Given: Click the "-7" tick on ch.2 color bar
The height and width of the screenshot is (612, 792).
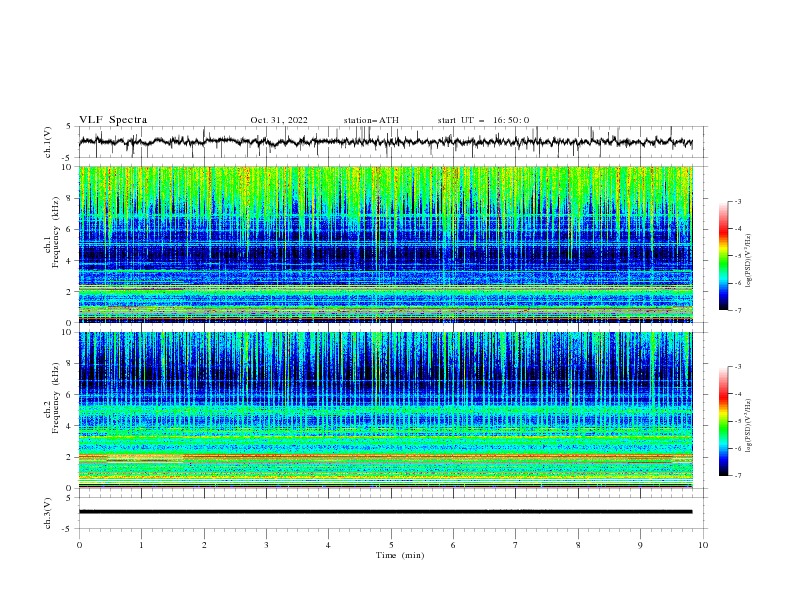Looking at the screenshot, I should click(737, 476).
